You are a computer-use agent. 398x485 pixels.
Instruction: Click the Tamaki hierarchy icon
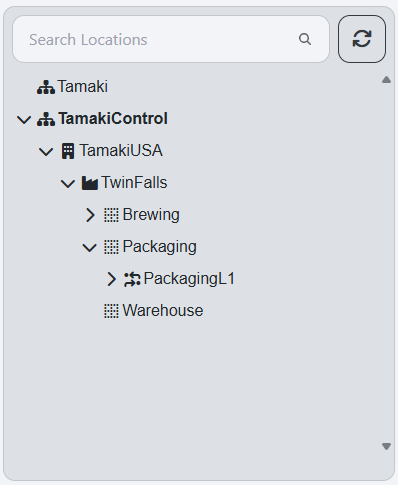click(46, 87)
